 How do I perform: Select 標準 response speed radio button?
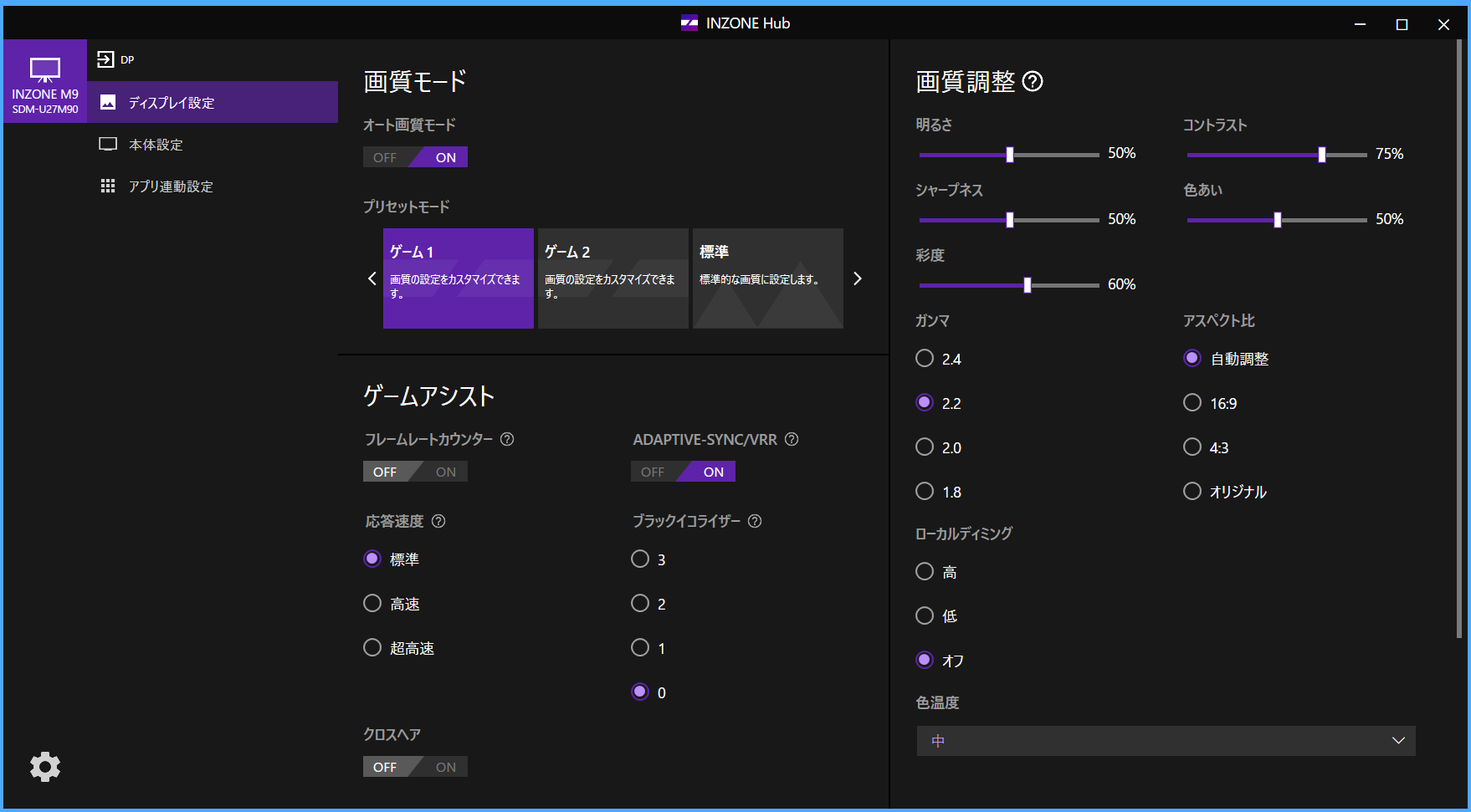click(372, 559)
